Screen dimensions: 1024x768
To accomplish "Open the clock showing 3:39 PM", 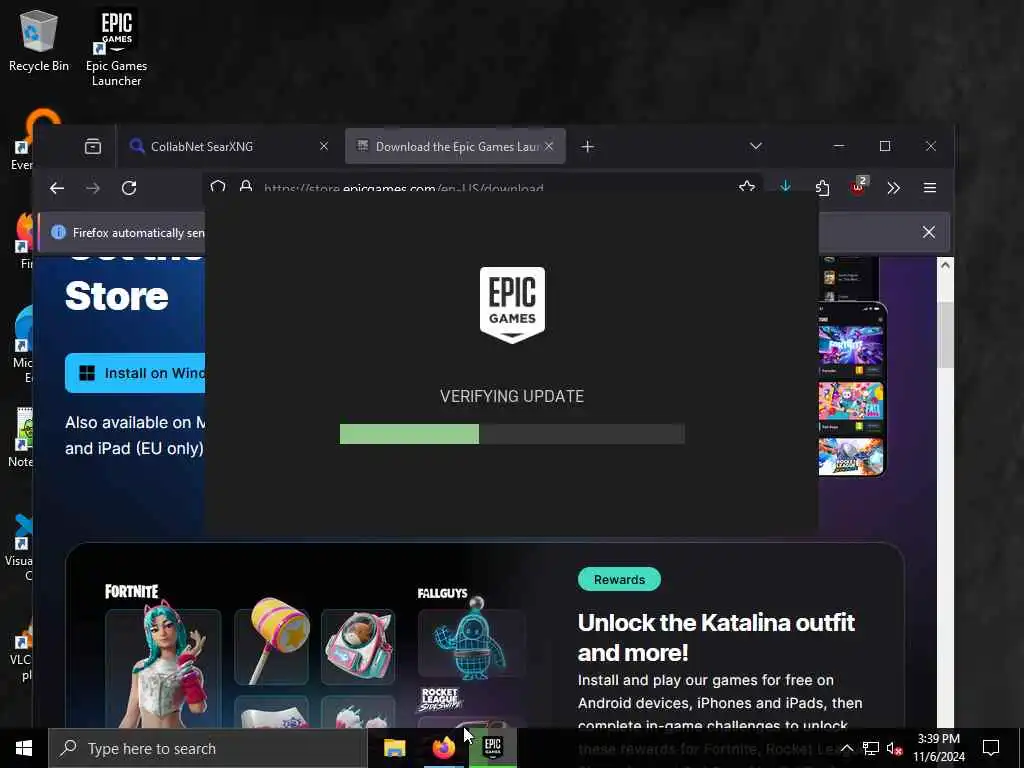I will 938,748.
